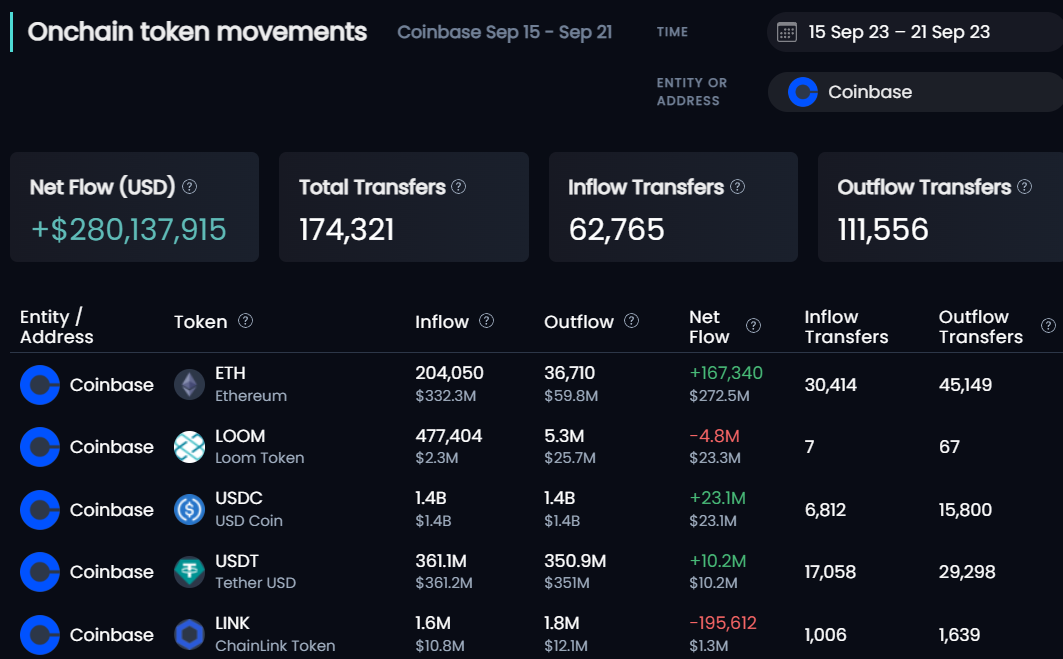
Task: Sort by the Outflow column header
Action: pyautogui.click(x=579, y=321)
